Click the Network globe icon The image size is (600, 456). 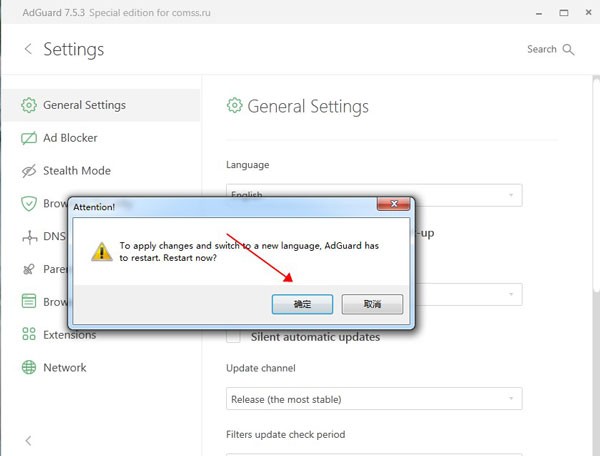[x=27, y=368]
